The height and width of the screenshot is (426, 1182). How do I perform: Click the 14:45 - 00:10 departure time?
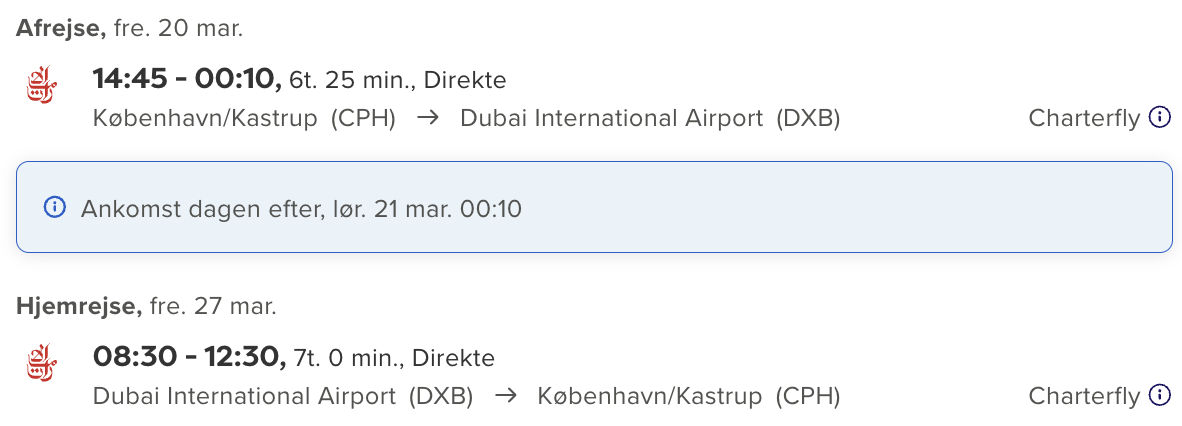click(187, 78)
